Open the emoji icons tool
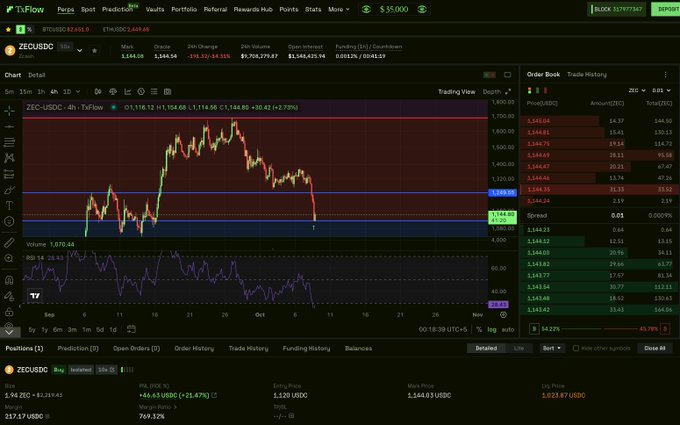 (9, 221)
